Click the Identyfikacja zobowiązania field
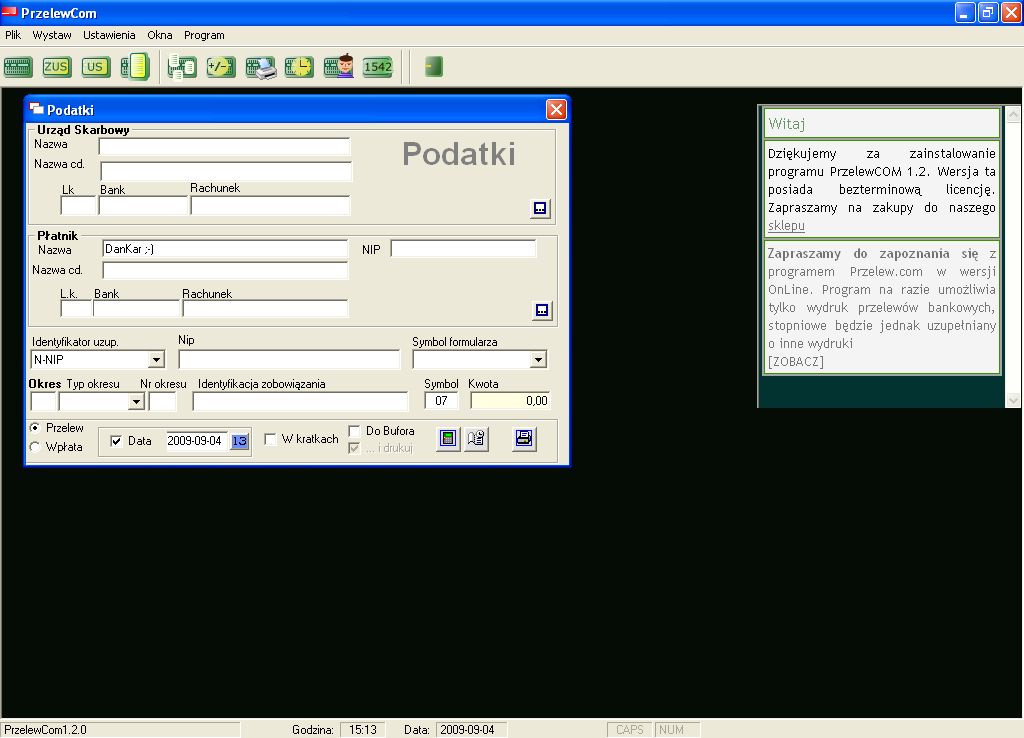 tap(300, 402)
